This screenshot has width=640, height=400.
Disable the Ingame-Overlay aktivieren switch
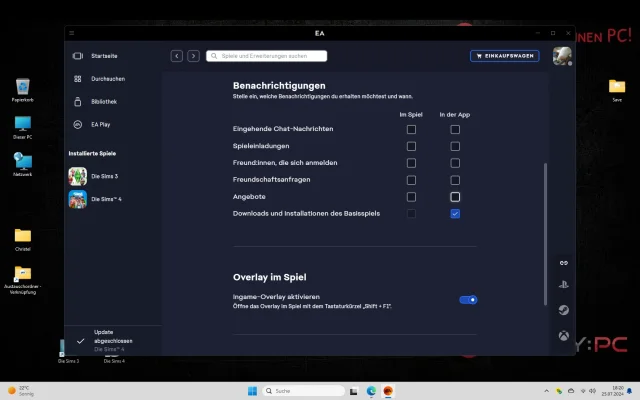click(x=468, y=300)
